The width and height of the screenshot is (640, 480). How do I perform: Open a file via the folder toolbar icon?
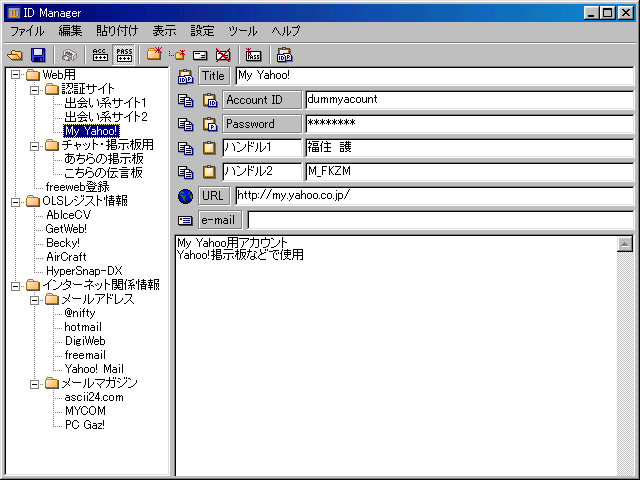(x=15, y=55)
